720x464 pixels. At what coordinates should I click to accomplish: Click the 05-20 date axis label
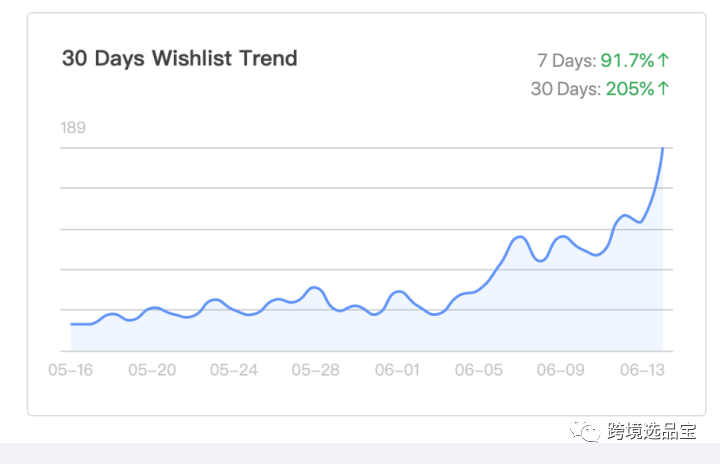(x=152, y=370)
